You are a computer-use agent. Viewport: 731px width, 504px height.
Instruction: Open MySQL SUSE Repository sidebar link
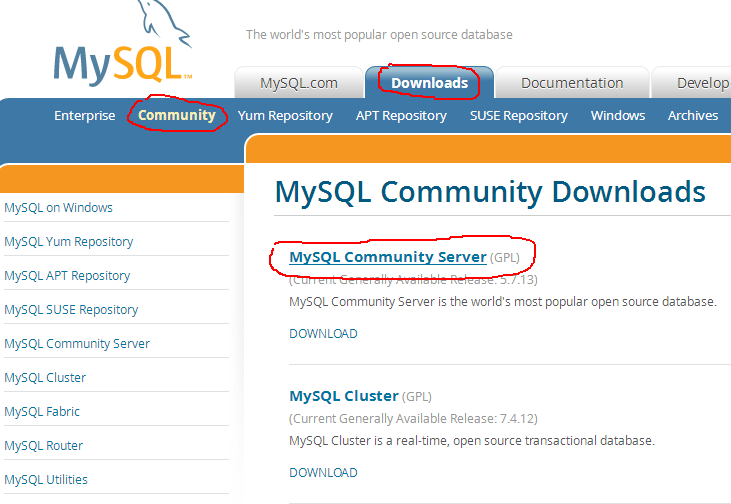click(71, 310)
